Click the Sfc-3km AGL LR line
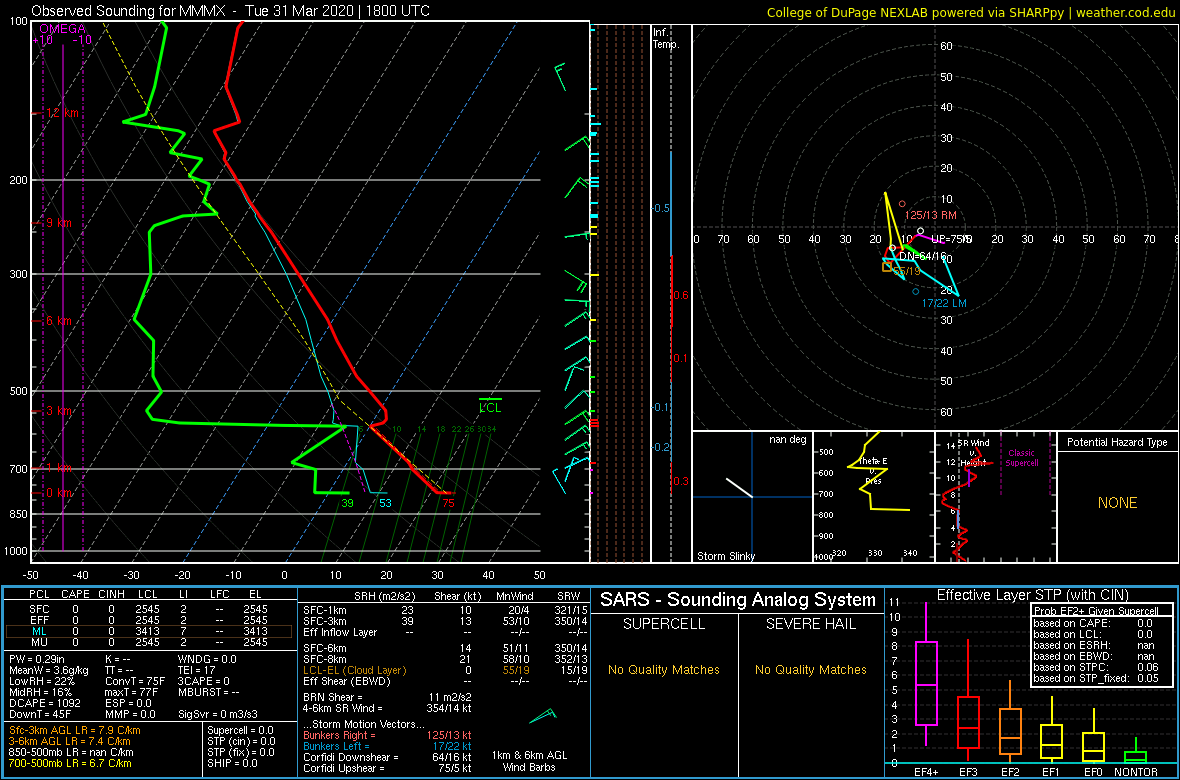Image resolution: width=1180 pixels, height=780 pixels. [75, 730]
